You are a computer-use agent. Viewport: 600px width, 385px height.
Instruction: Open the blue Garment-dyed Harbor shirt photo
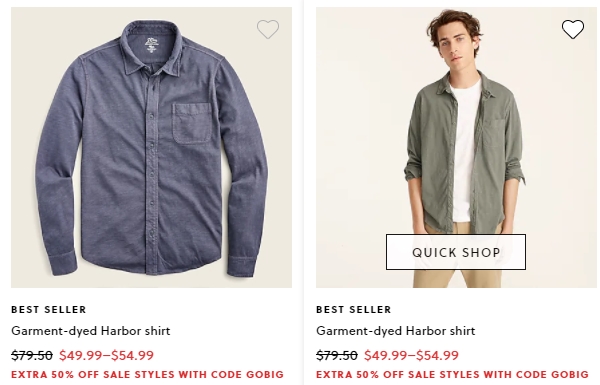[152, 147]
